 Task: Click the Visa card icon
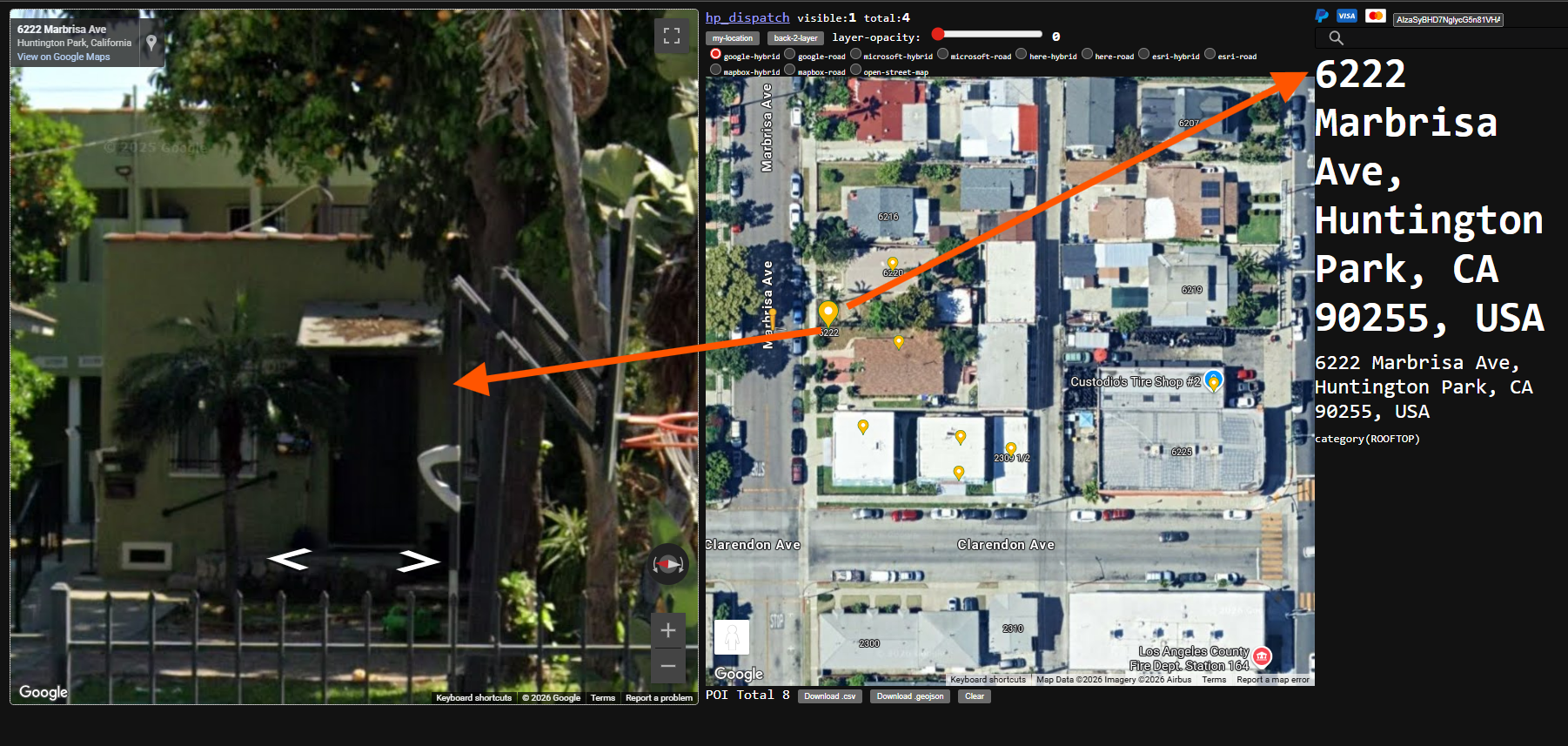click(1347, 16)
